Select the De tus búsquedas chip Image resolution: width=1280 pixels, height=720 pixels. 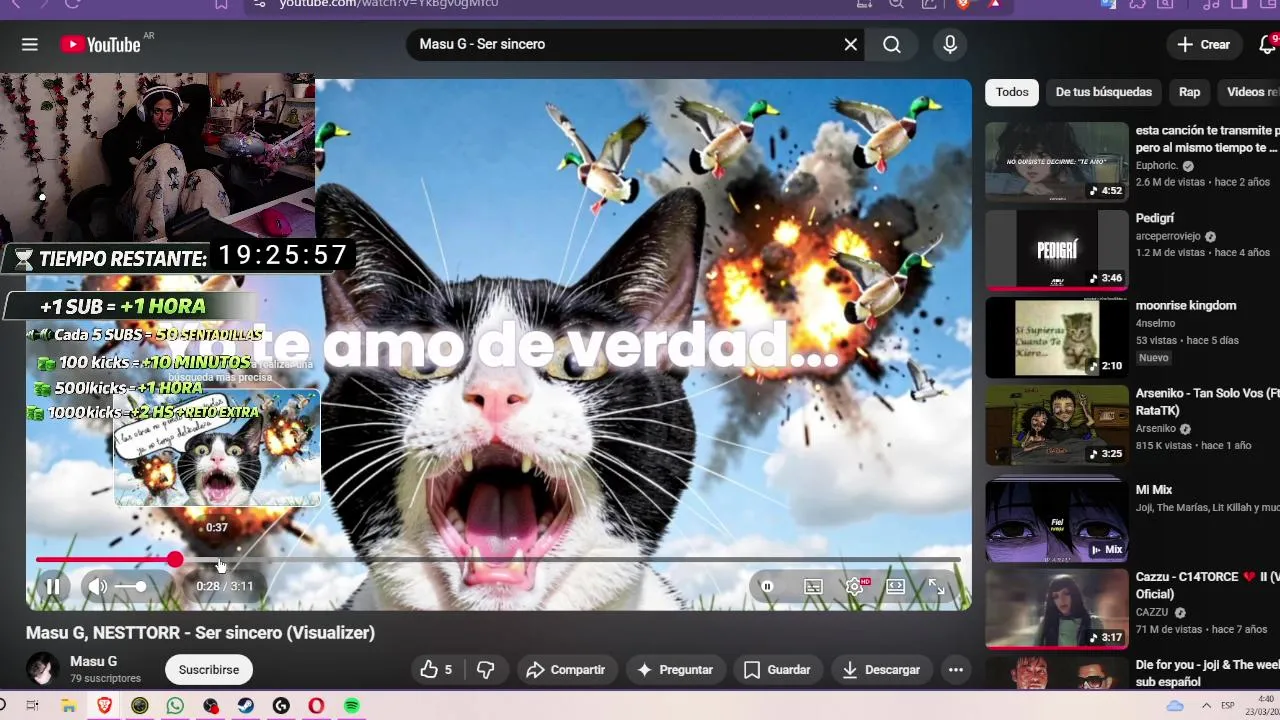1104,92
